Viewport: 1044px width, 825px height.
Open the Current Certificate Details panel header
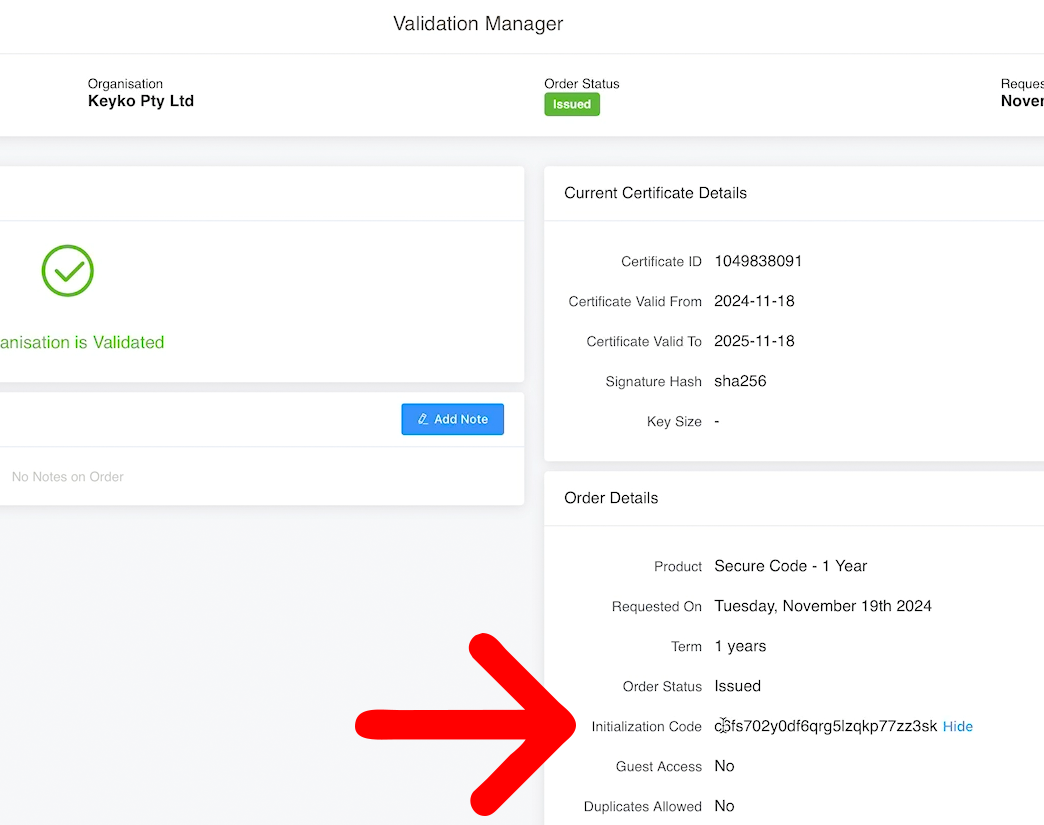pos(654,192)
